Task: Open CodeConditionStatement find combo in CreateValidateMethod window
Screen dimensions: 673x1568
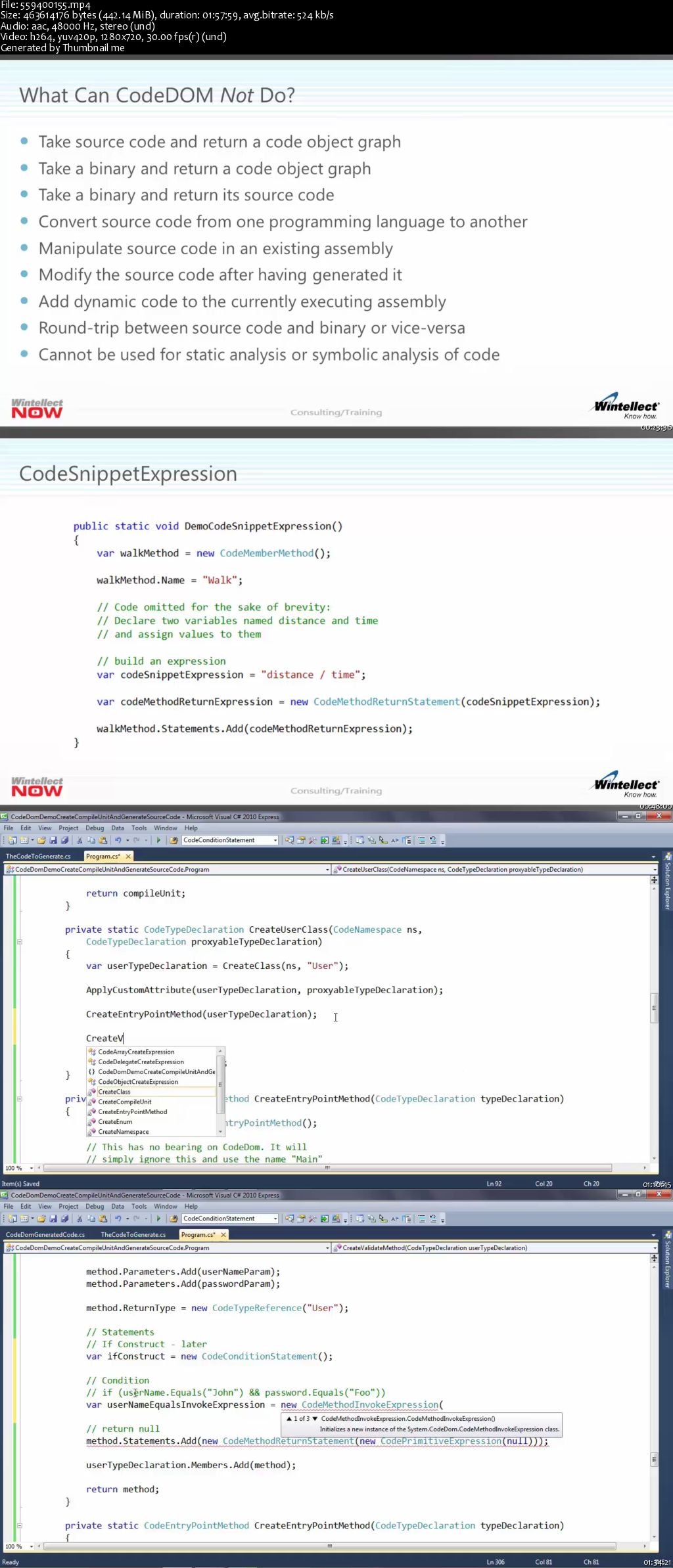Action: pyautogui.click(x=275, y=1219)
